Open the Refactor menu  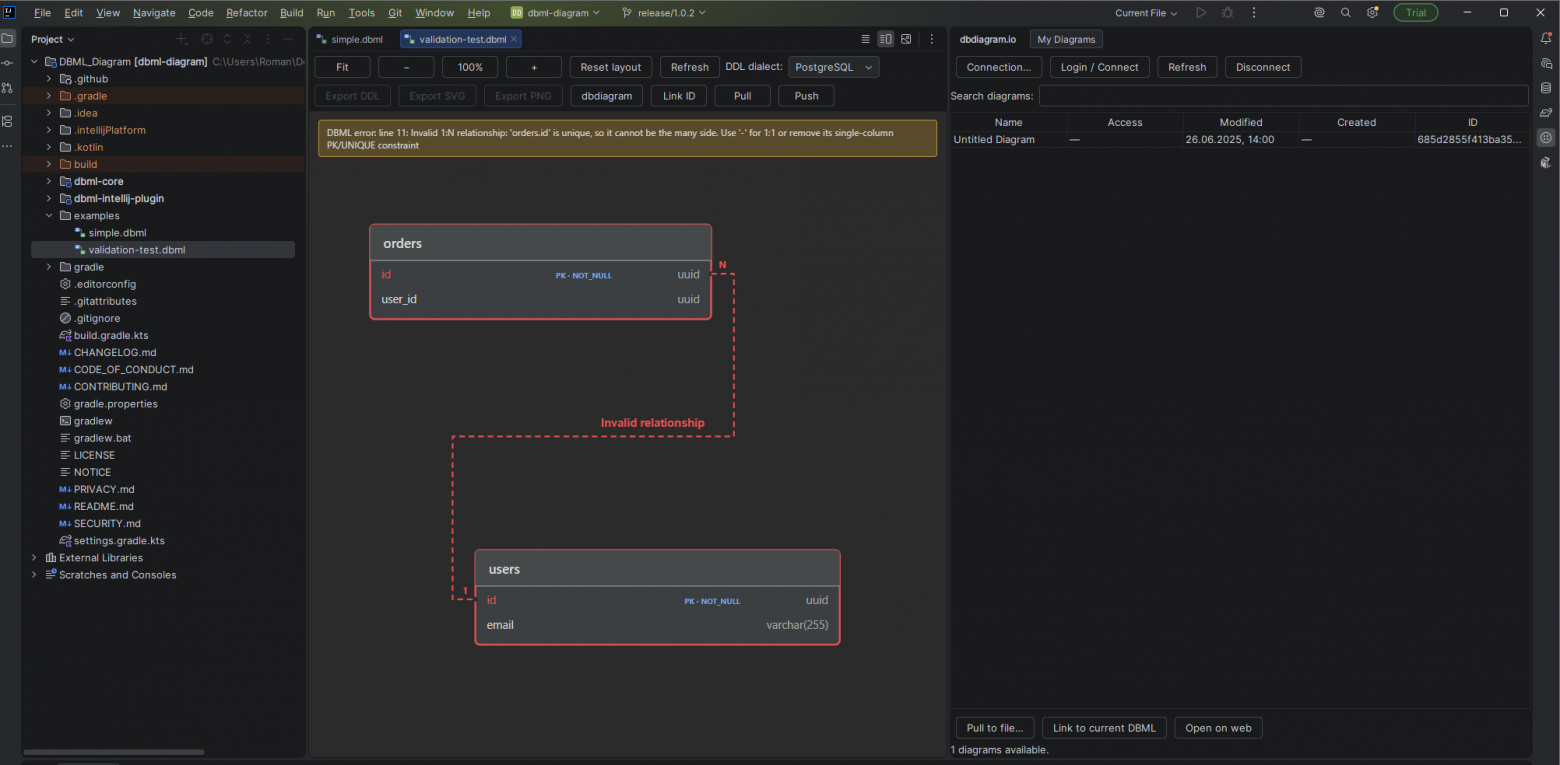[x=247, y=13]
